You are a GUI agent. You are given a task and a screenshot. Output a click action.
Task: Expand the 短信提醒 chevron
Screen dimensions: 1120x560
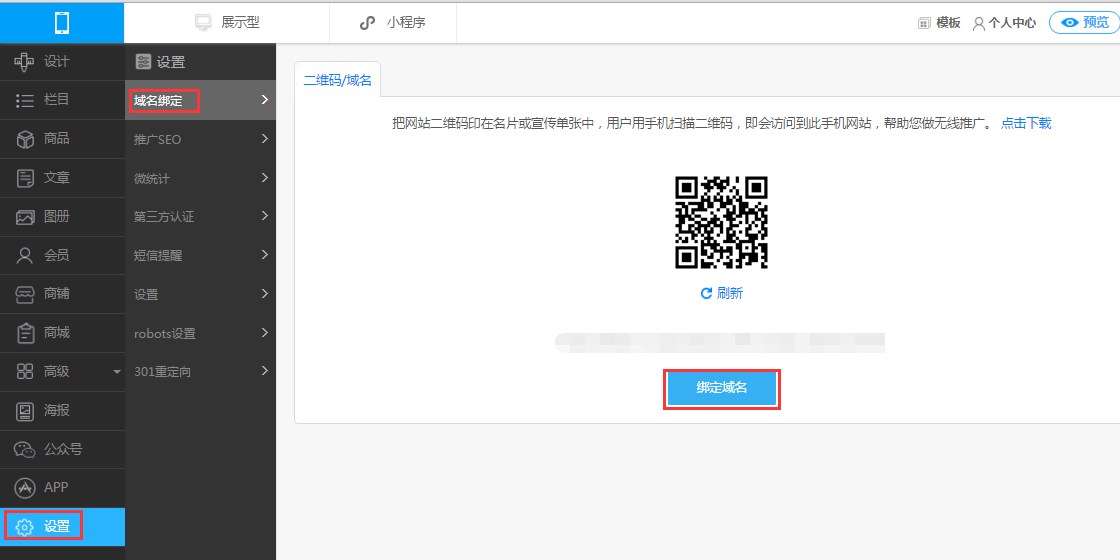click(x=264, y=254)
